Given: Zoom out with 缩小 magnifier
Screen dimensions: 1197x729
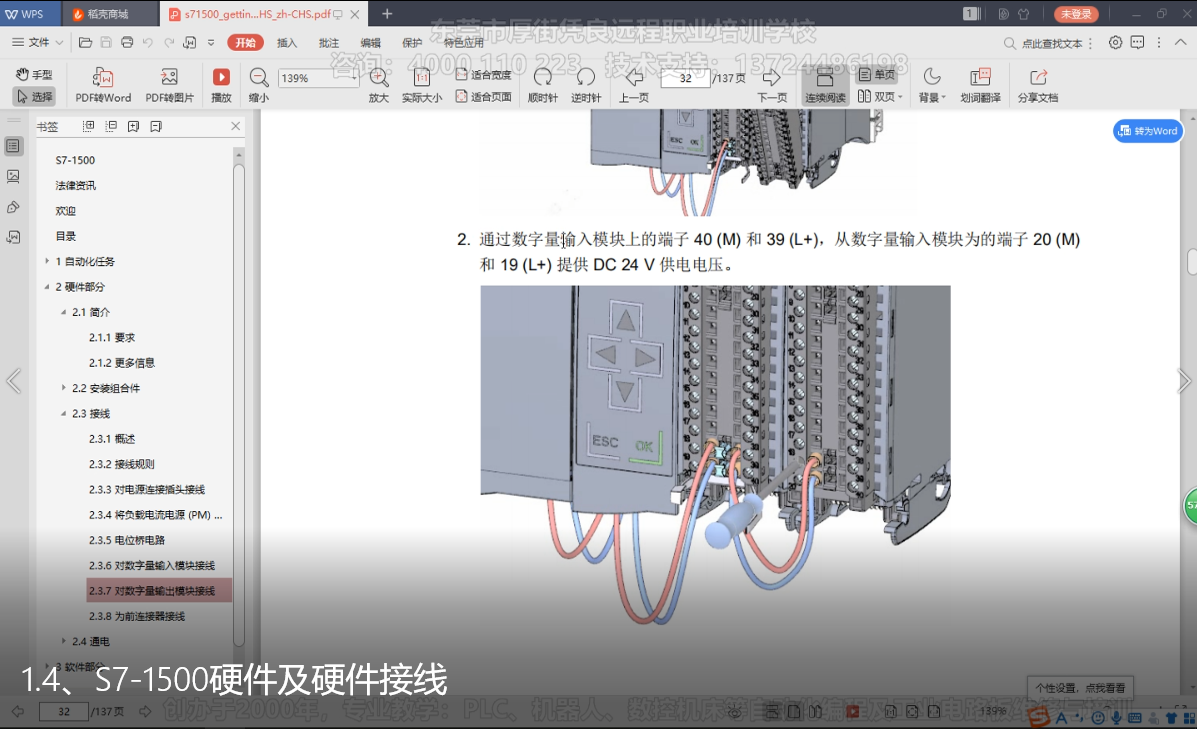Looking at the screenshot, I should click(x=259, y=85).
